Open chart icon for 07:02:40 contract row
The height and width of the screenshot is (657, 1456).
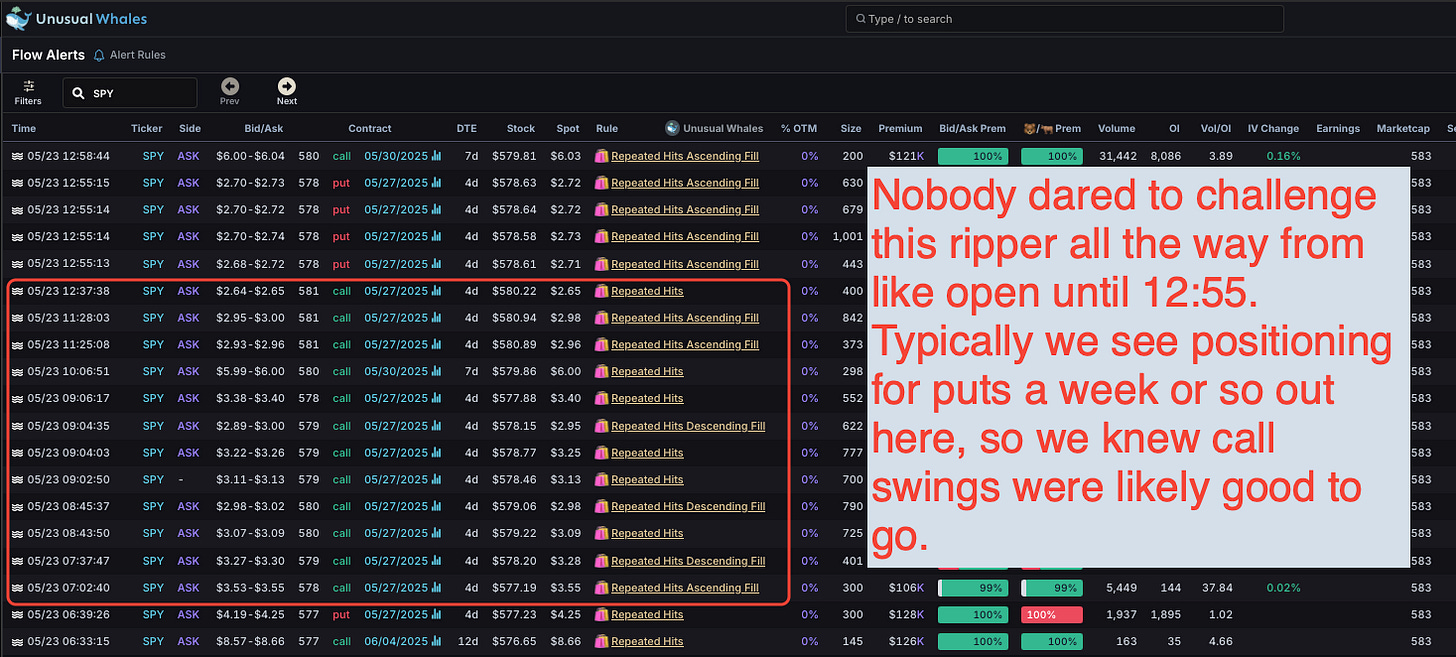436,588
